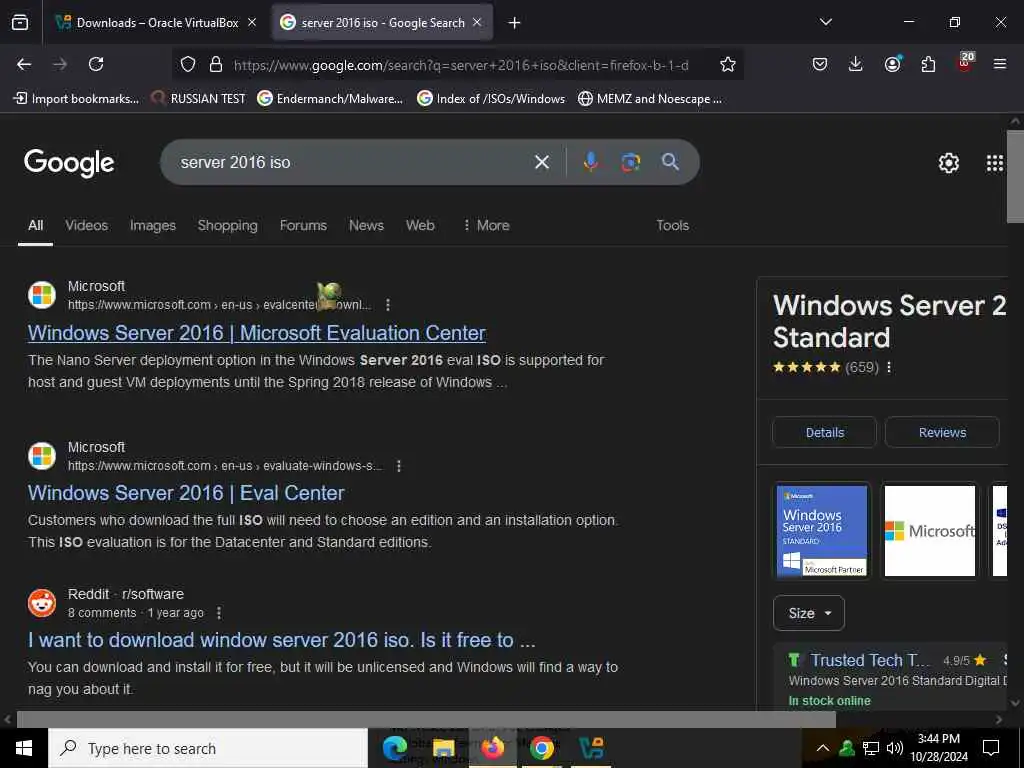Viewport: 1024px width, 768px height.
Task: Click the forward navigation arrow
Action: 60,64
